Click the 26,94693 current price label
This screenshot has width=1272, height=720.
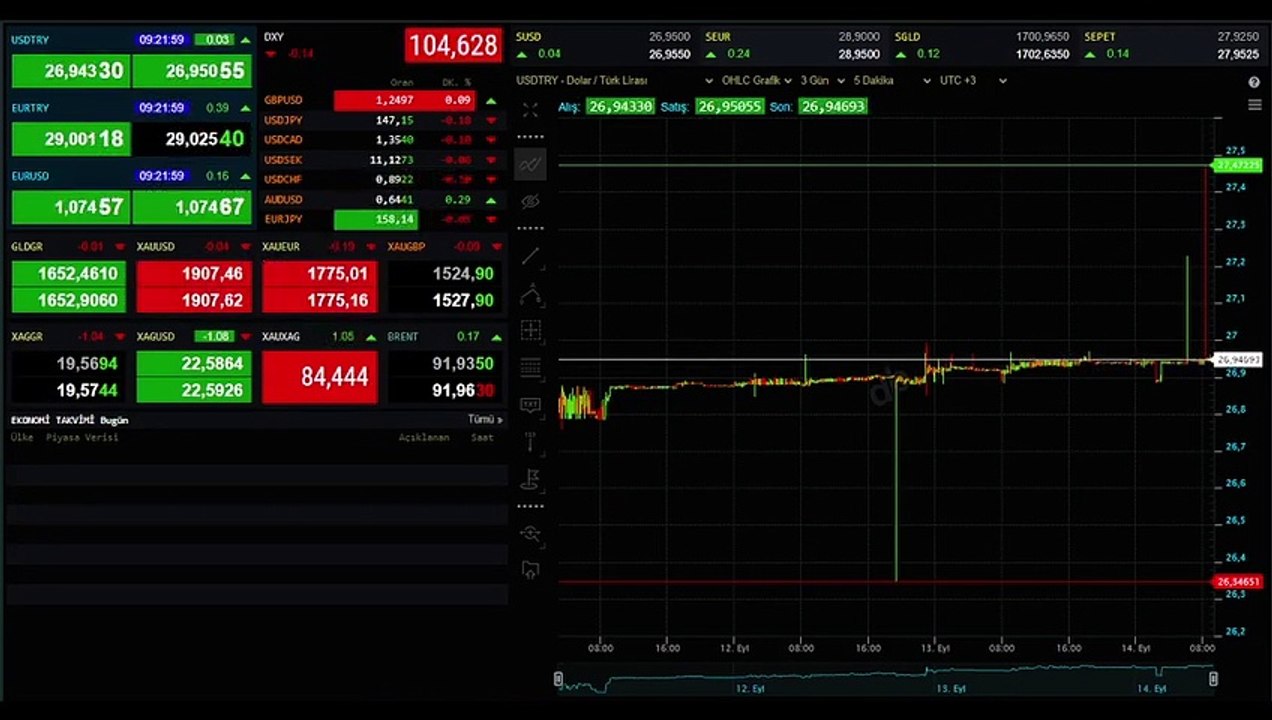click(x=1237, y=359)
